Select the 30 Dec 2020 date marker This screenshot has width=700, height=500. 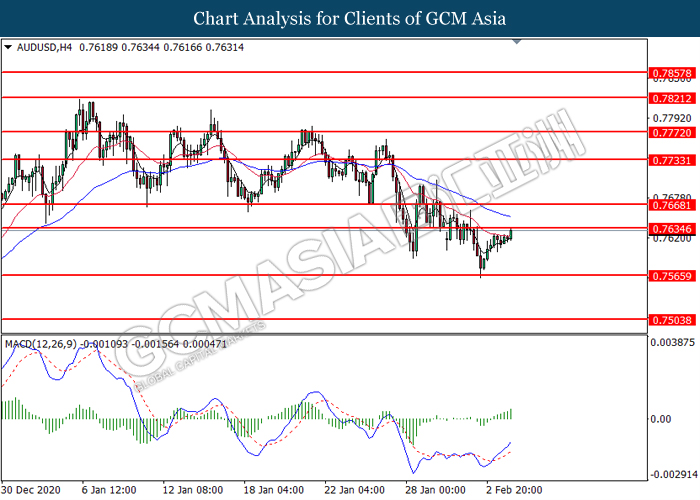[31, 490]
